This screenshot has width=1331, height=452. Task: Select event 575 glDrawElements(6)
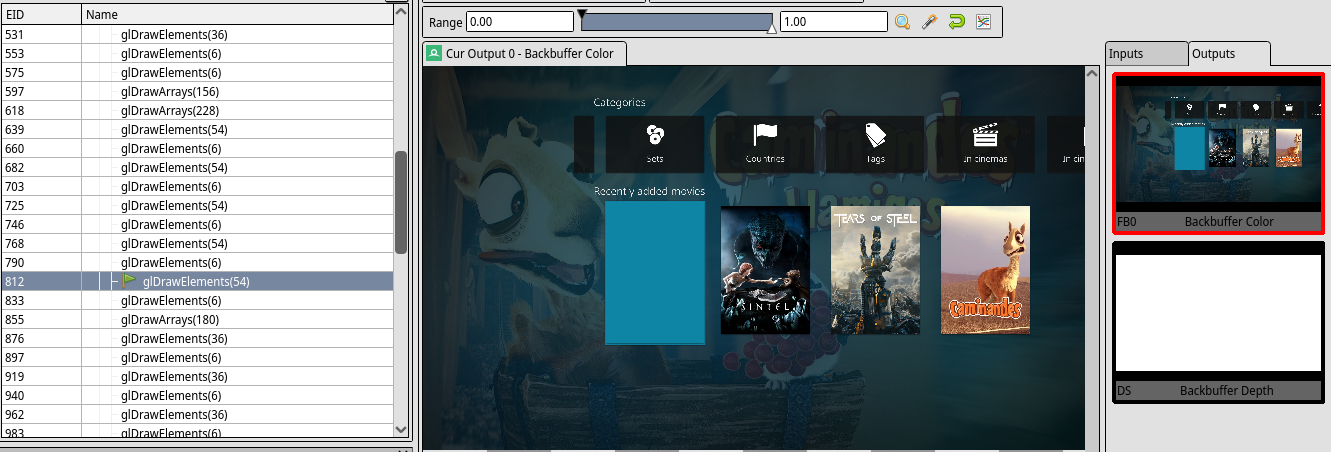(x=196, y=73)
